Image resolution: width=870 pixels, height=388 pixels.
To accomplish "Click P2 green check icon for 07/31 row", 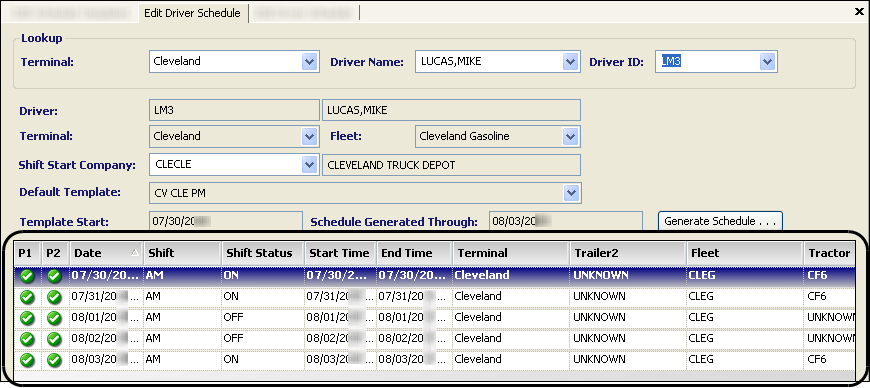I will (54, 296).
